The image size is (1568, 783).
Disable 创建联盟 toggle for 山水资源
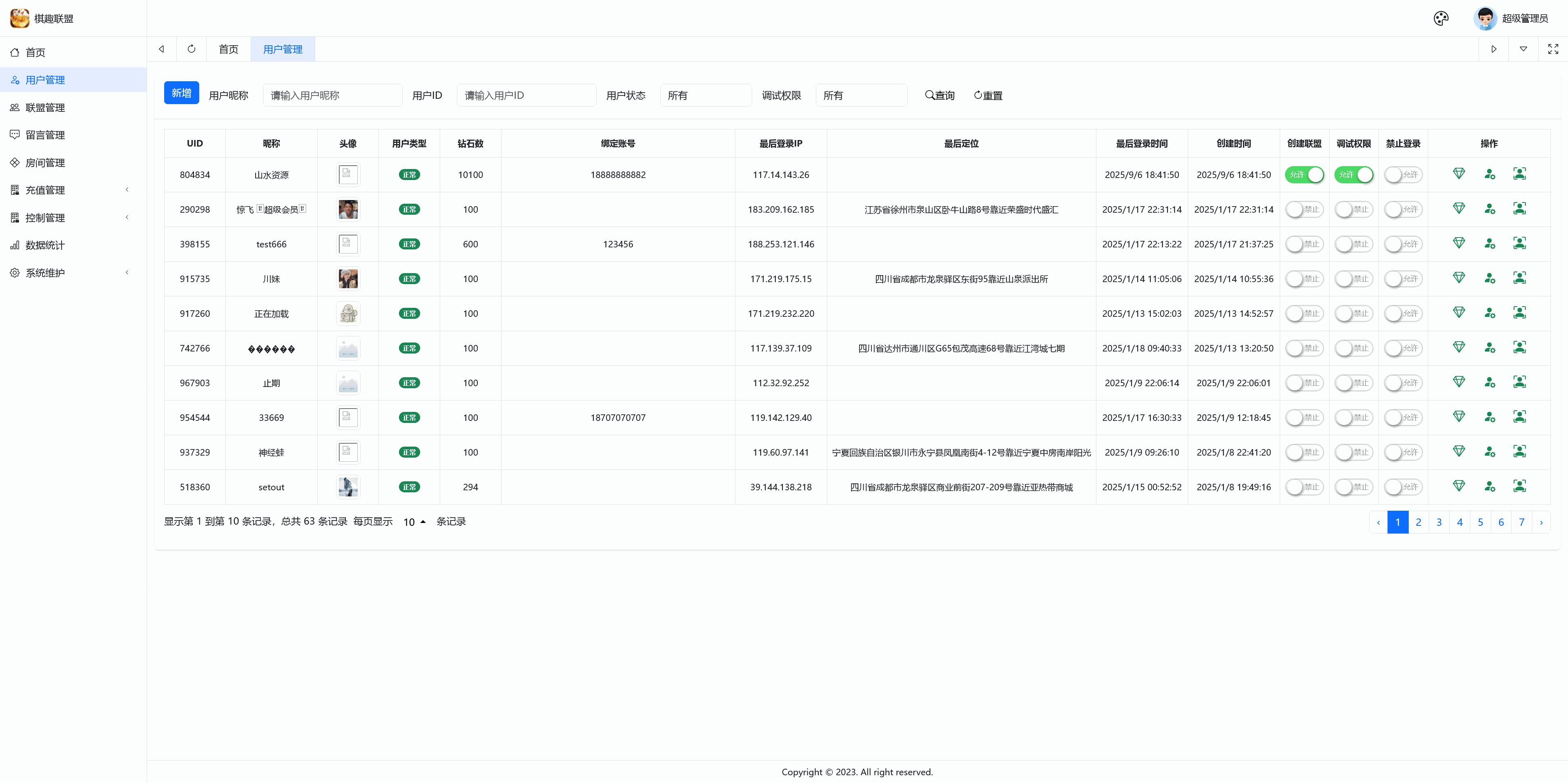click(x=1304, y=175)
